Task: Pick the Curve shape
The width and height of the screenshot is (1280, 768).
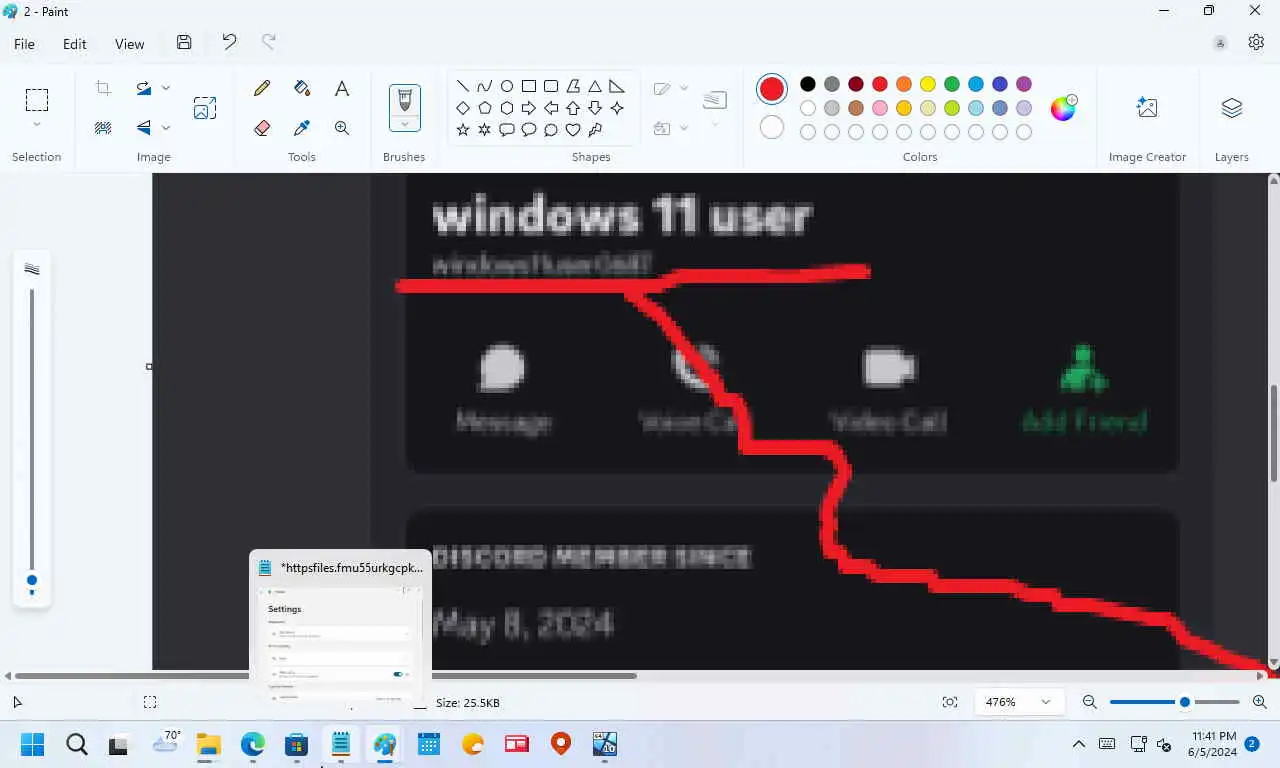Action: click(485, 86)
